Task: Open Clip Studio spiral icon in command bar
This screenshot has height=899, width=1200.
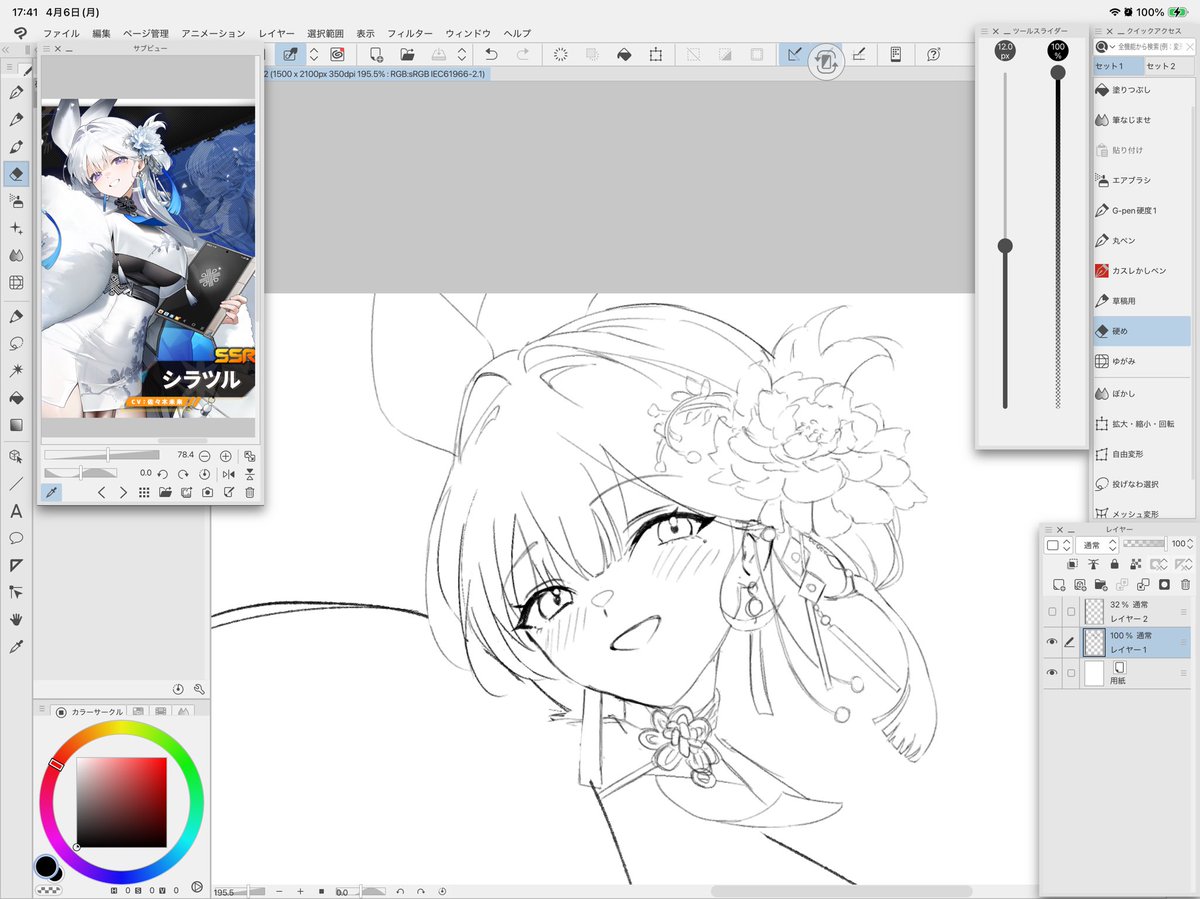Action: pos(337,55)
